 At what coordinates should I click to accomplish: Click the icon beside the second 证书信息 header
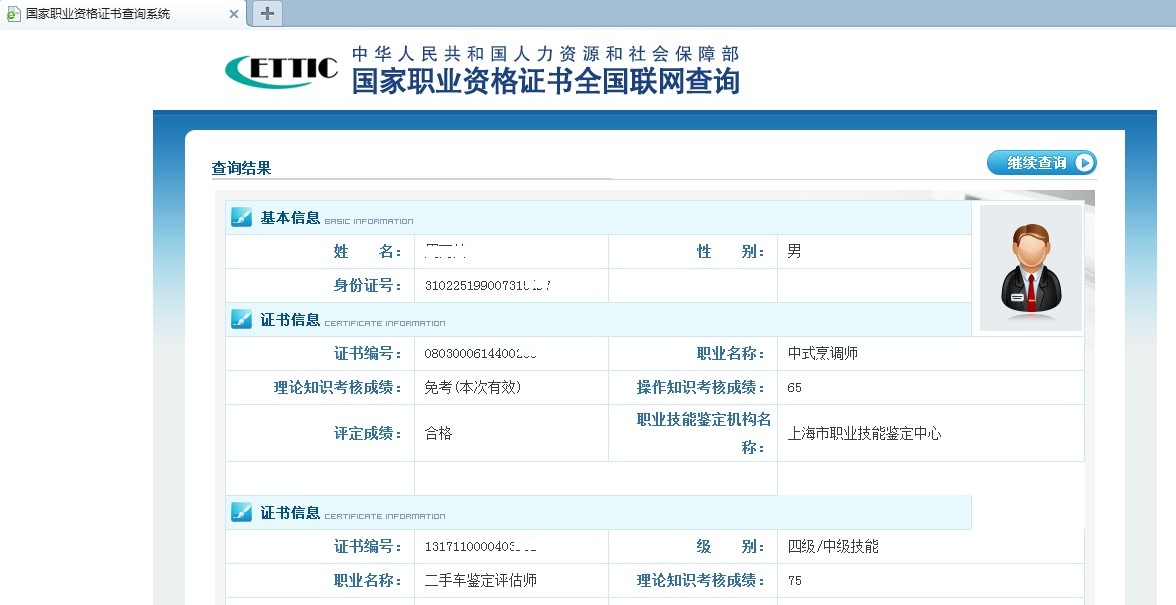pyautogui.click(x=241, y=512)
